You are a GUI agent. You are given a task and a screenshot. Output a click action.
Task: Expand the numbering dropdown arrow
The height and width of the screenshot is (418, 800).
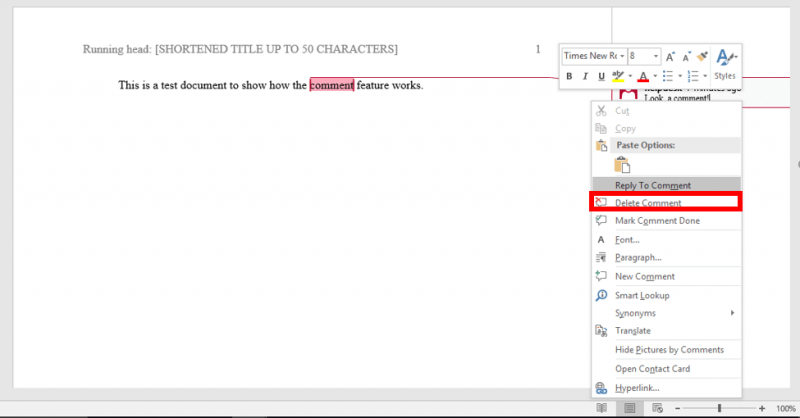pyautogui.click(x=705, y=77)
